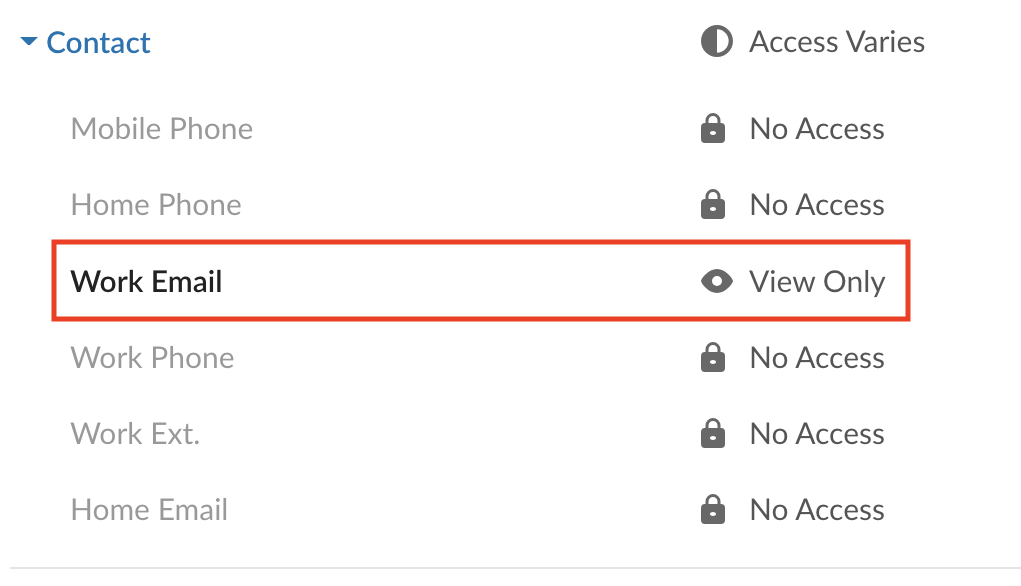Select the Home Phone field label
Viewport: 1021px width, 586px height.
(x=156, y=205)
